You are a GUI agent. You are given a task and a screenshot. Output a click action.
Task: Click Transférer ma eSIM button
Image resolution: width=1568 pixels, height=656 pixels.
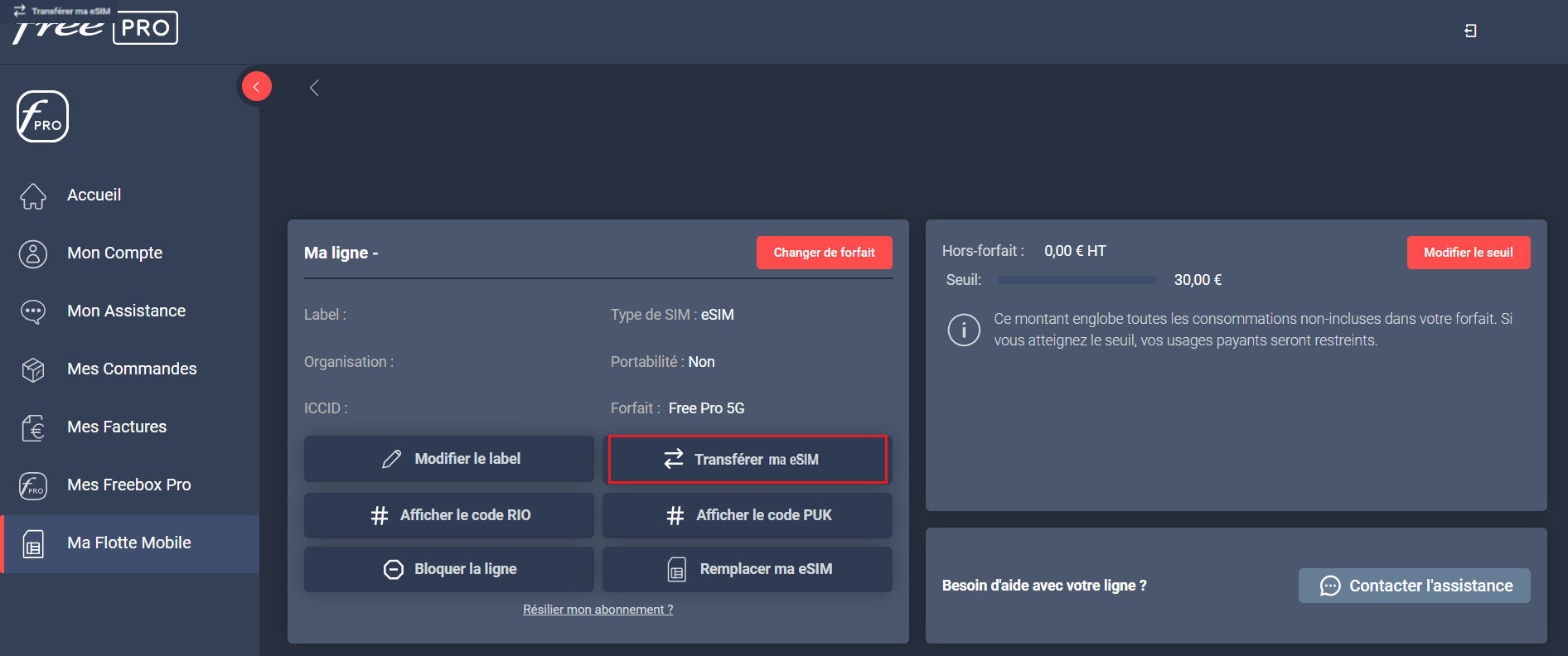[x=748, y=459]
